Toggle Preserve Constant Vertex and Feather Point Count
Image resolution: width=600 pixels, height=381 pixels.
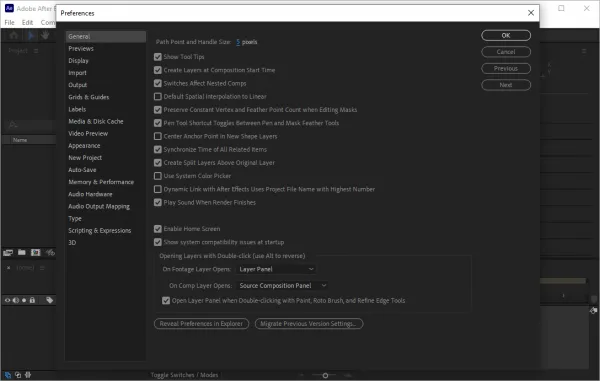(x=158, y=110)
